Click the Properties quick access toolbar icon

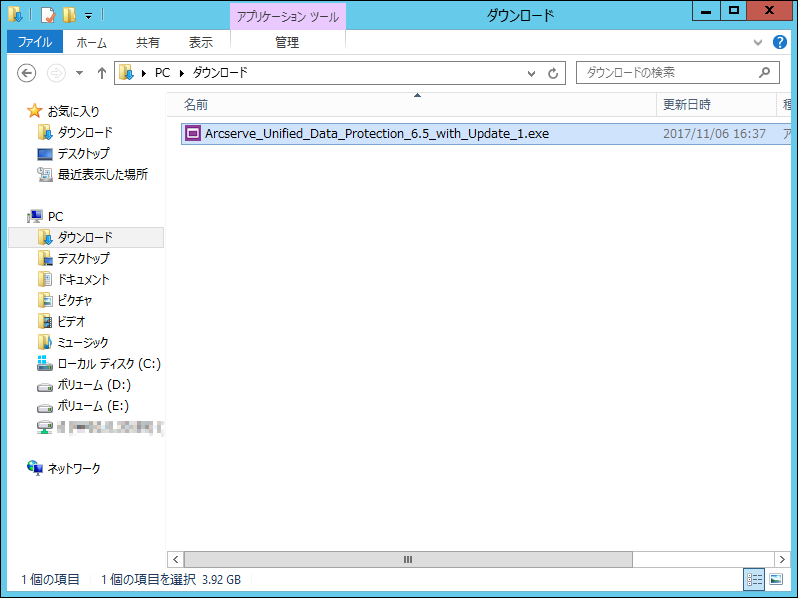(47, 15)
